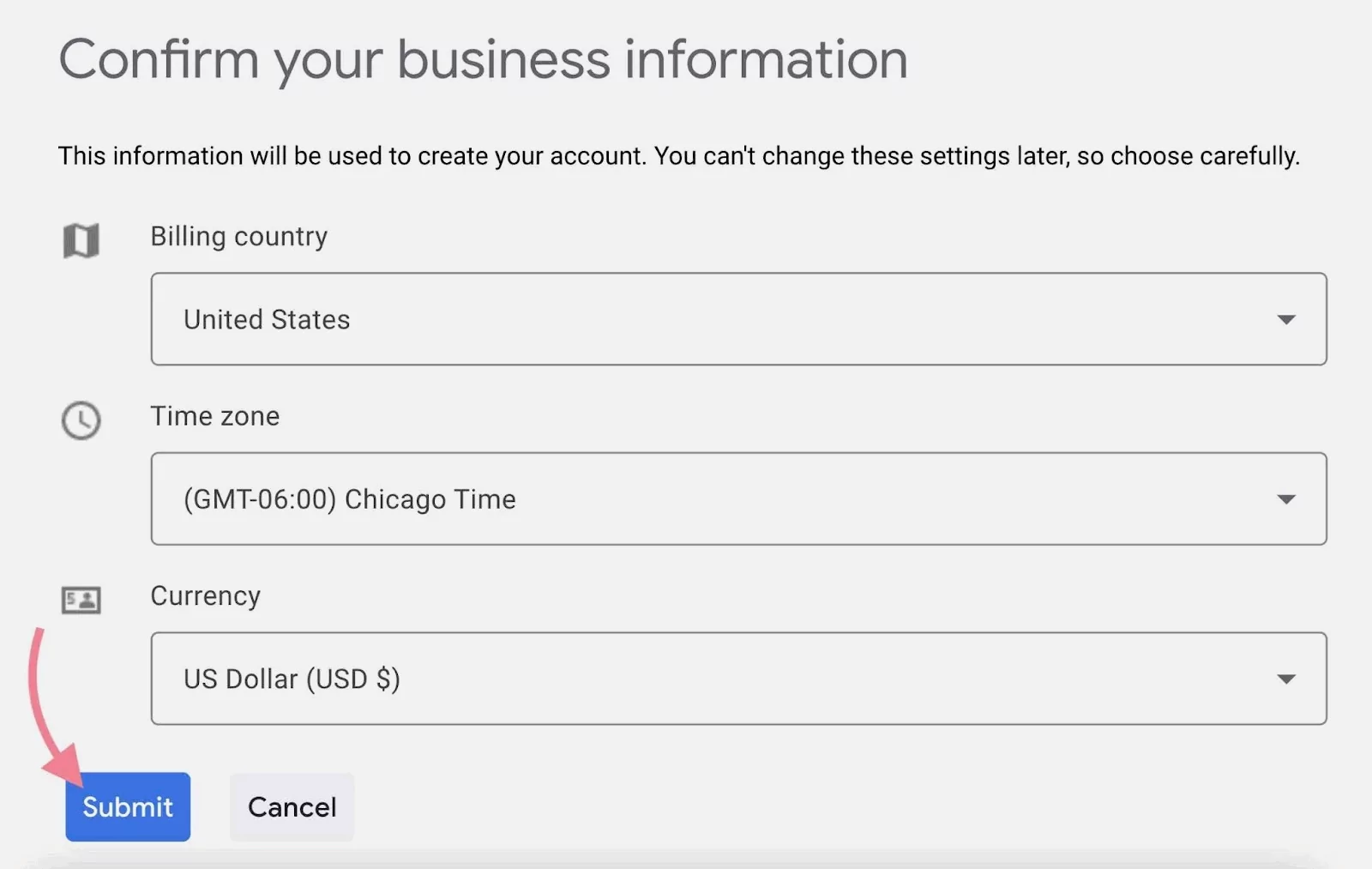
Task: Click the Billing country field label
Action: (238, 236)
